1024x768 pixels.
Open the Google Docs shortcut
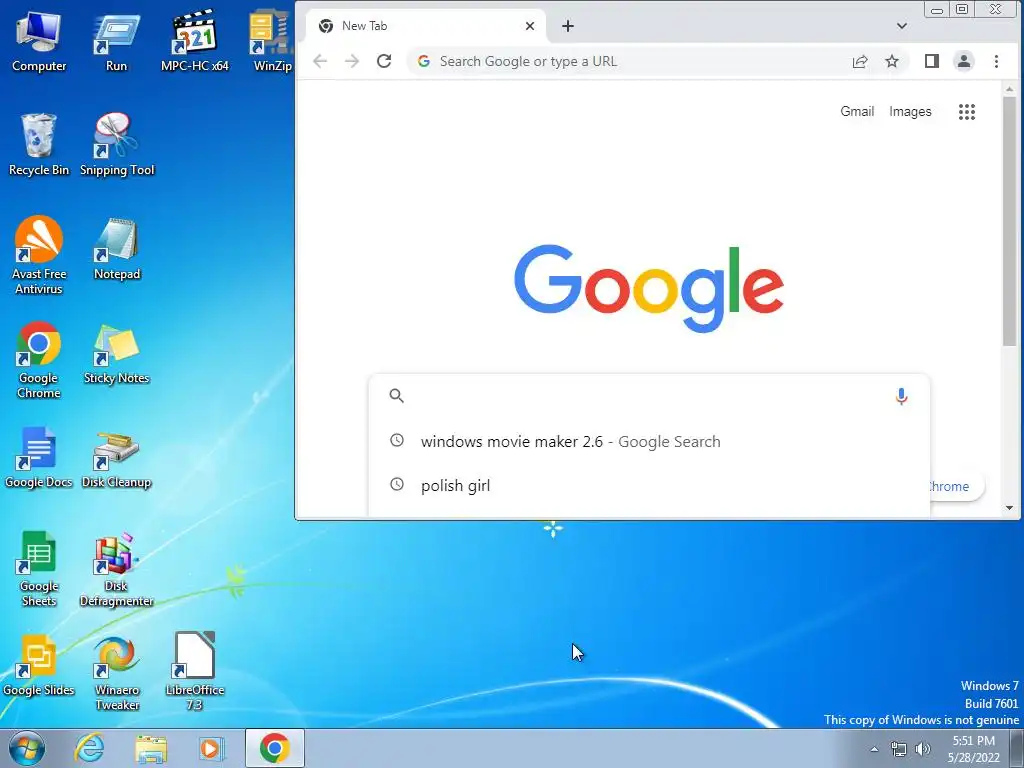point(39,457)
